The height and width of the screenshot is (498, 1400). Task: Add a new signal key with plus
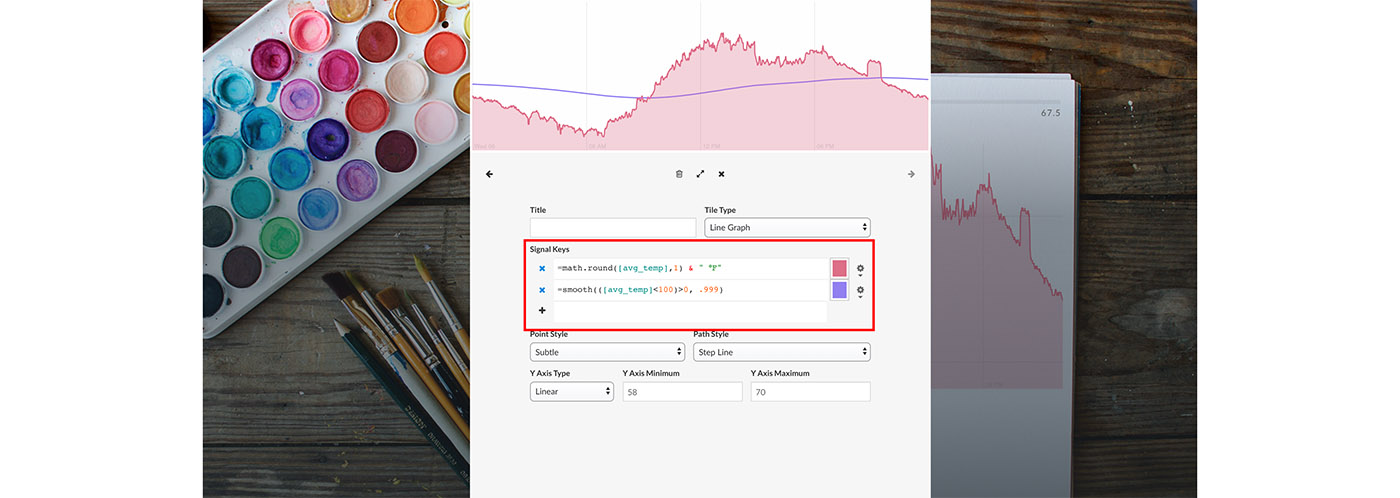tap(542, 311)
